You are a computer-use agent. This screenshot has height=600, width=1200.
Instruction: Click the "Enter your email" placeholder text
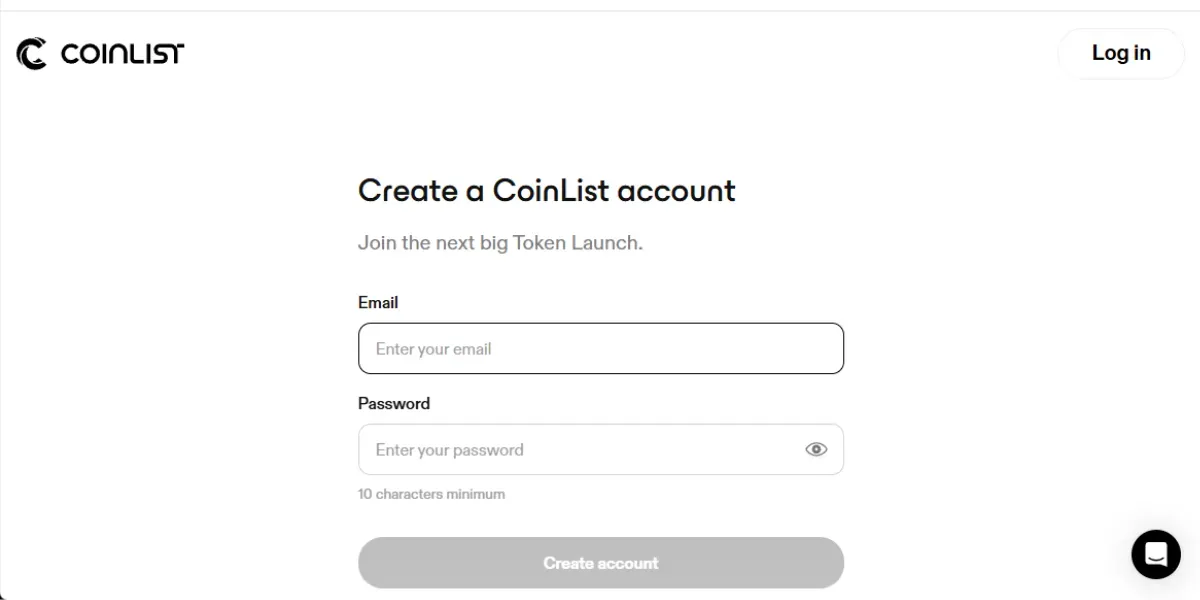pos(433,349)
